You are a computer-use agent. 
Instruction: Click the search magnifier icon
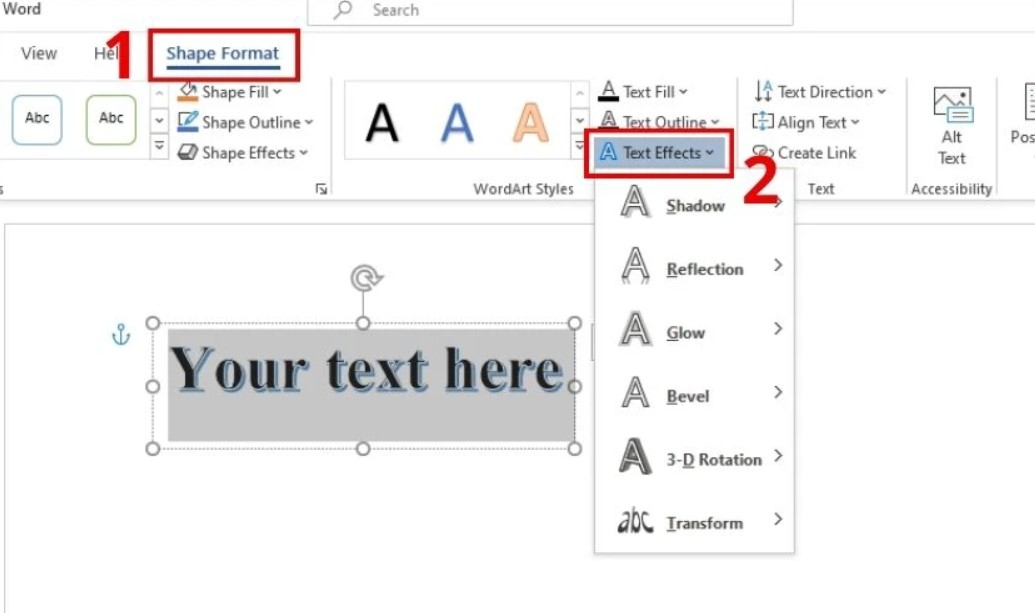pos(343,10)
